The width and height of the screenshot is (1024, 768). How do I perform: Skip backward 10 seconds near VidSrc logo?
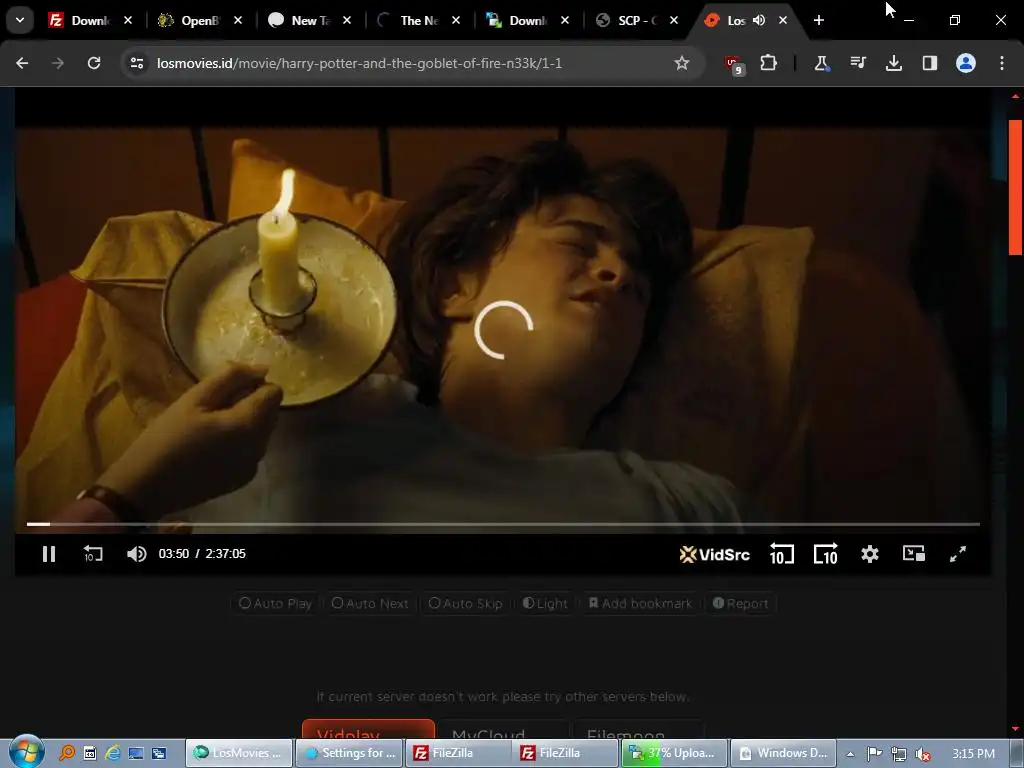click(x=782, y=554)
